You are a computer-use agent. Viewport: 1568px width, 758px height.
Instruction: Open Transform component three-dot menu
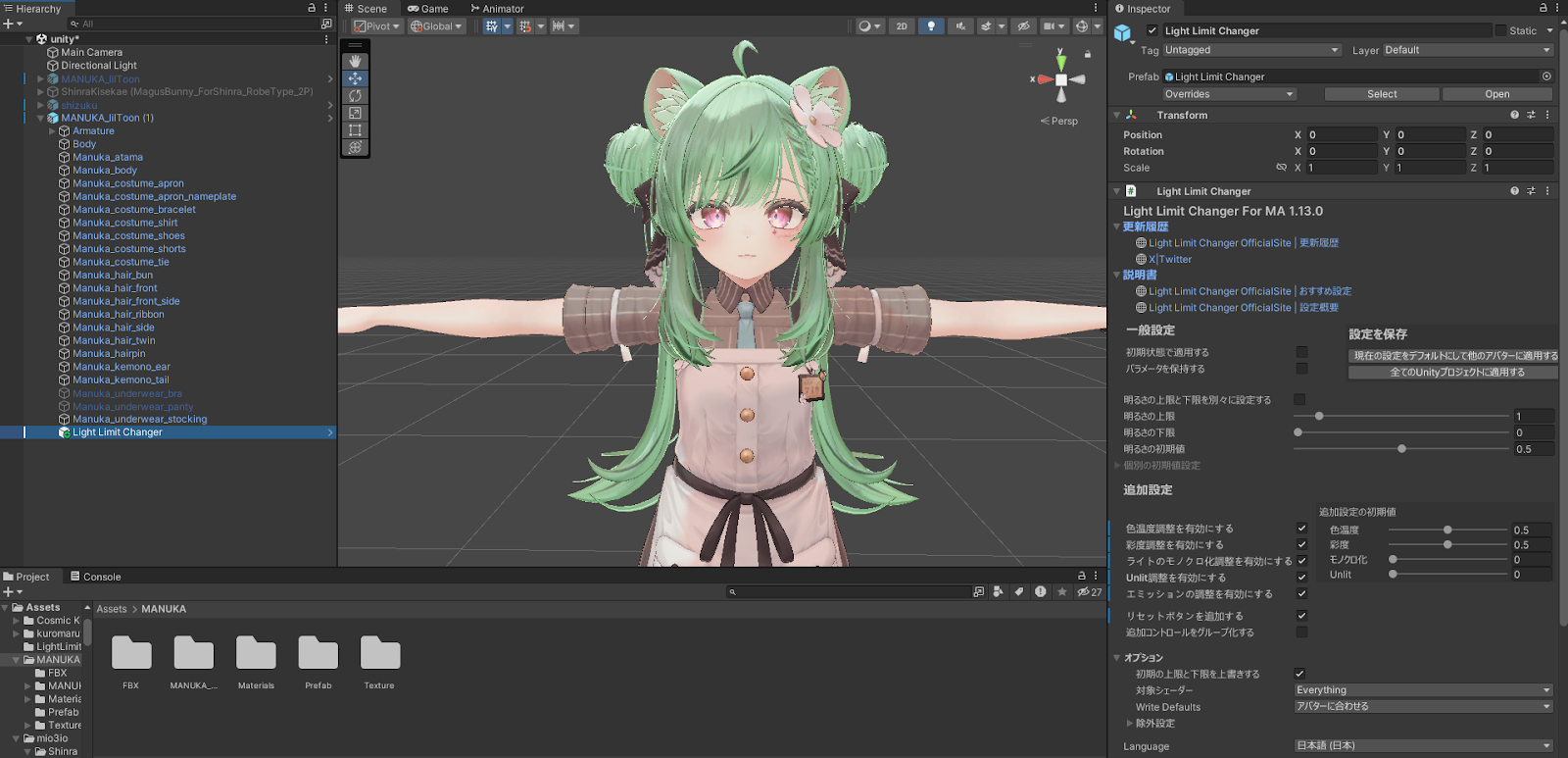coord(1548,115)
